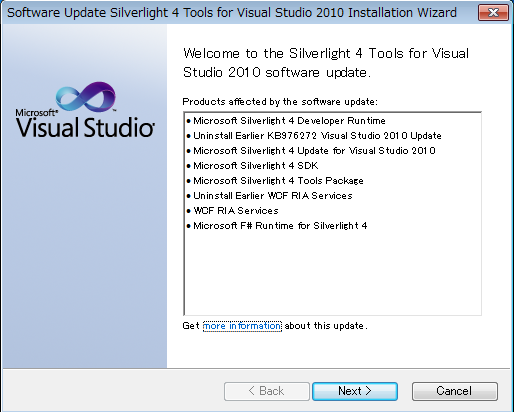Open the more information link

point(242,326)
